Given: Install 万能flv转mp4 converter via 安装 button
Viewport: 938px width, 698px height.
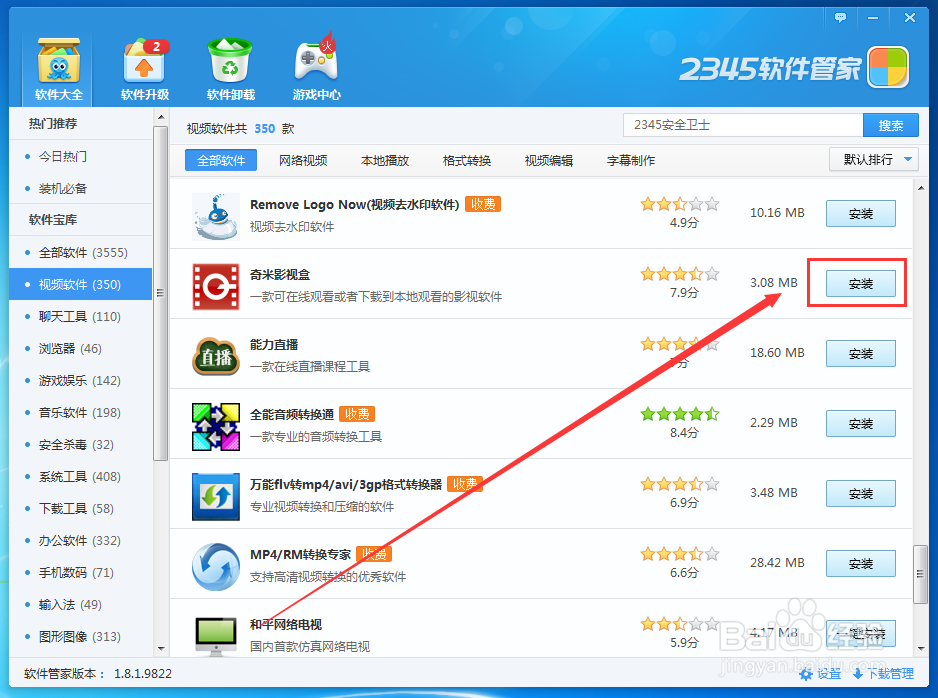Looking at the screenshot, I should (x=861, y=493).
